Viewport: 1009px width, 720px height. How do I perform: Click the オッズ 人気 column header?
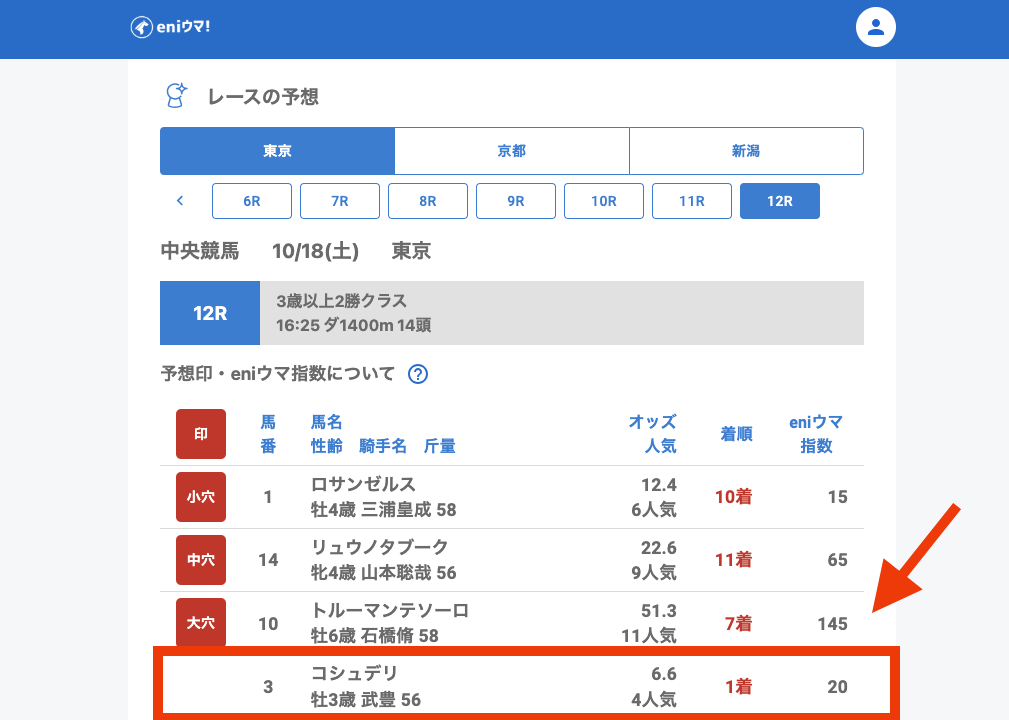tap(652, 434)
